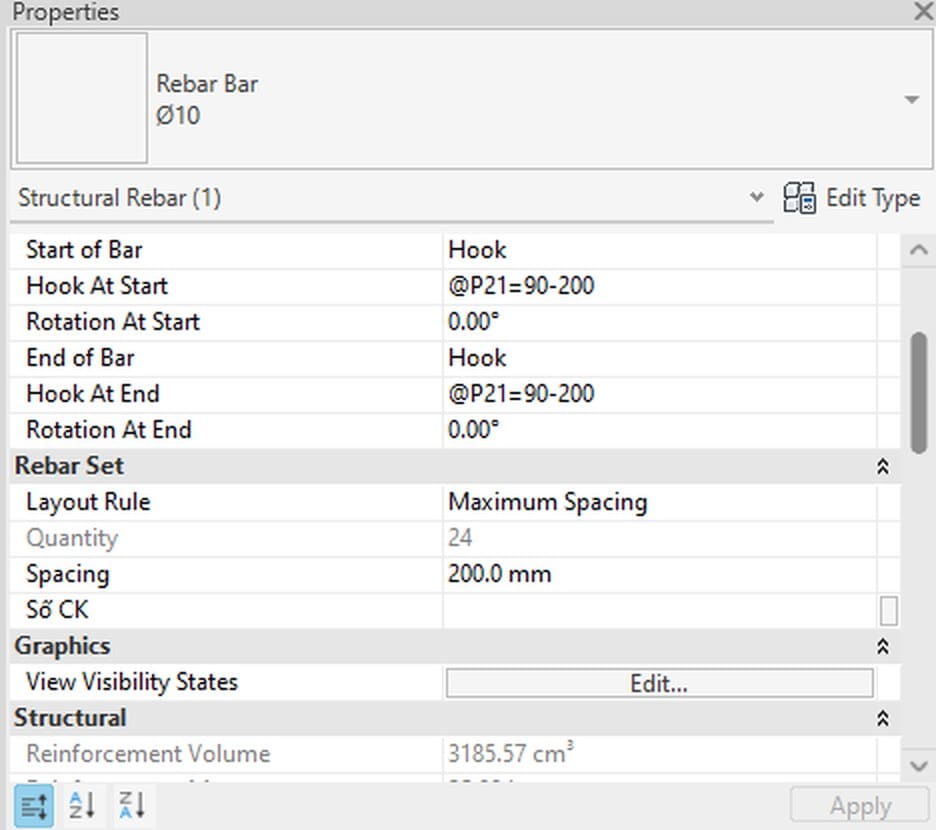Click the Edit Type icon
Screen dimensions: 936x830
click(x=799, y=198)
